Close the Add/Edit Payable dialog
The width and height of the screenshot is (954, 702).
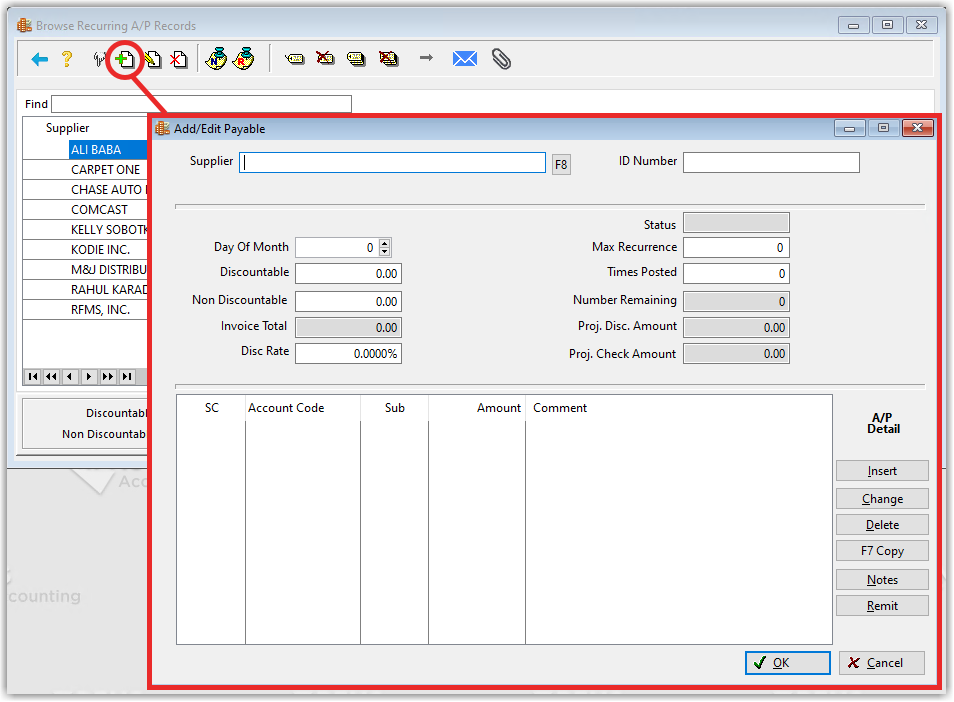click(917, 128)
